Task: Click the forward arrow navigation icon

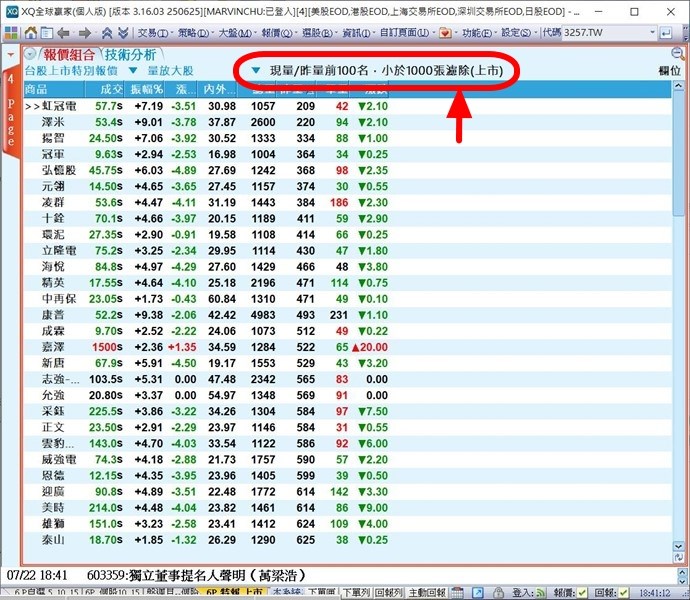Action: [86, 32]
